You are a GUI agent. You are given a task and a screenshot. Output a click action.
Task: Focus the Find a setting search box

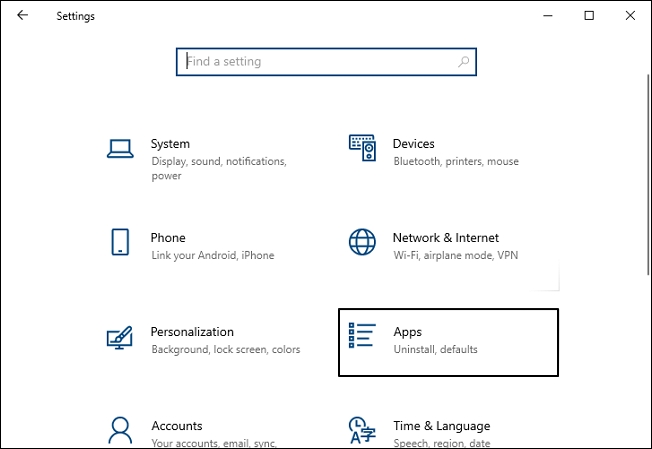pos(326,62)
